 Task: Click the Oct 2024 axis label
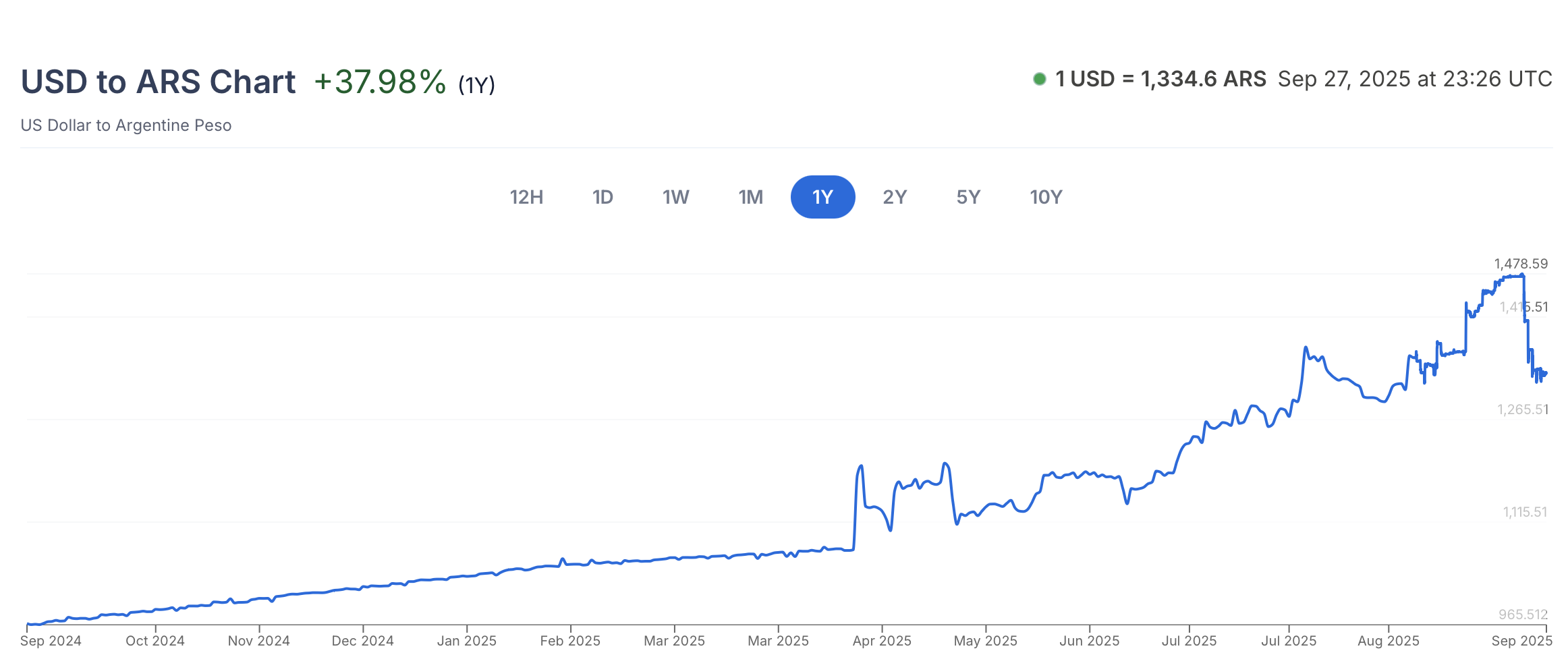coord(155,641)
